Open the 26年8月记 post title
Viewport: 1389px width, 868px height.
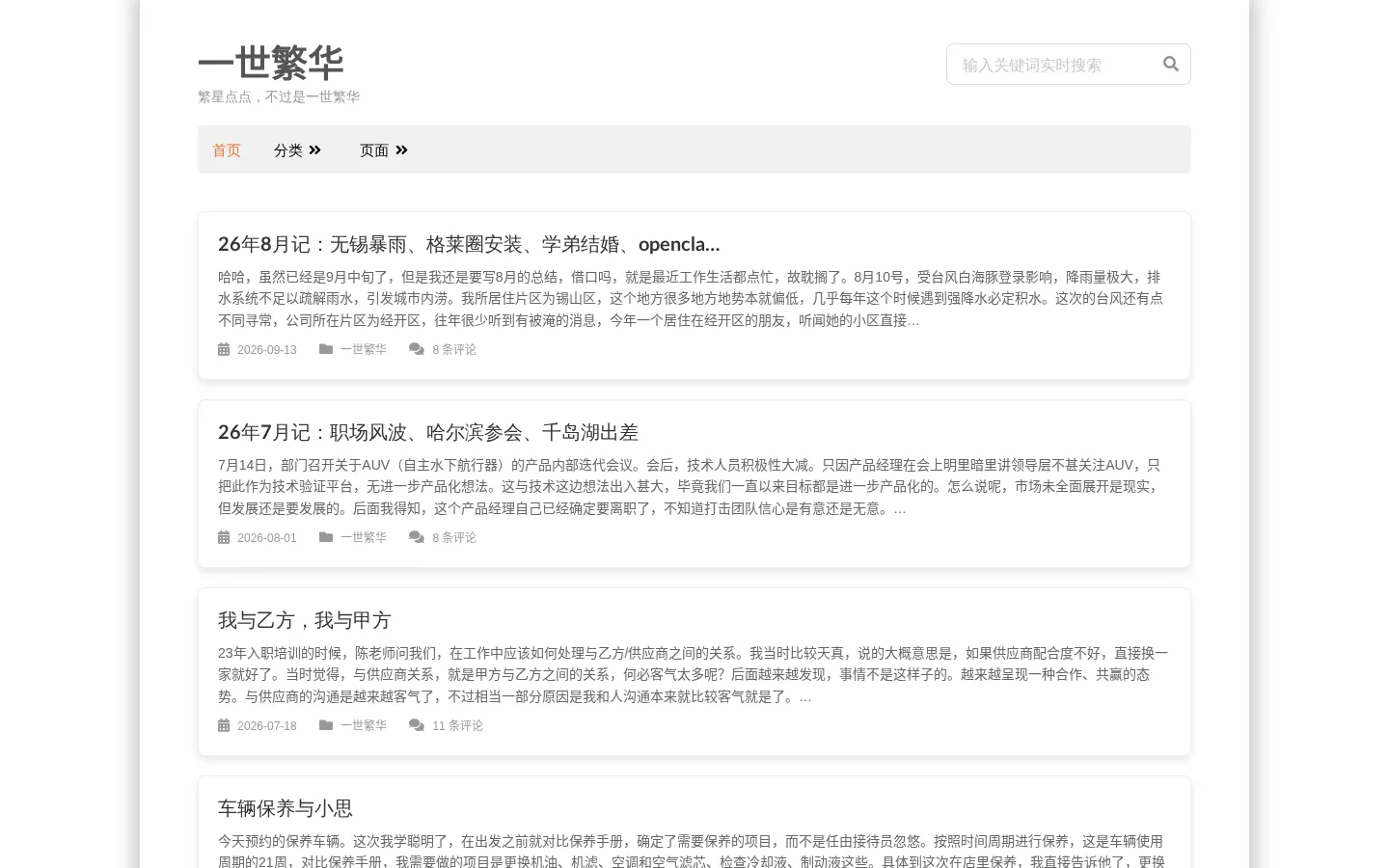pos(469,244)
